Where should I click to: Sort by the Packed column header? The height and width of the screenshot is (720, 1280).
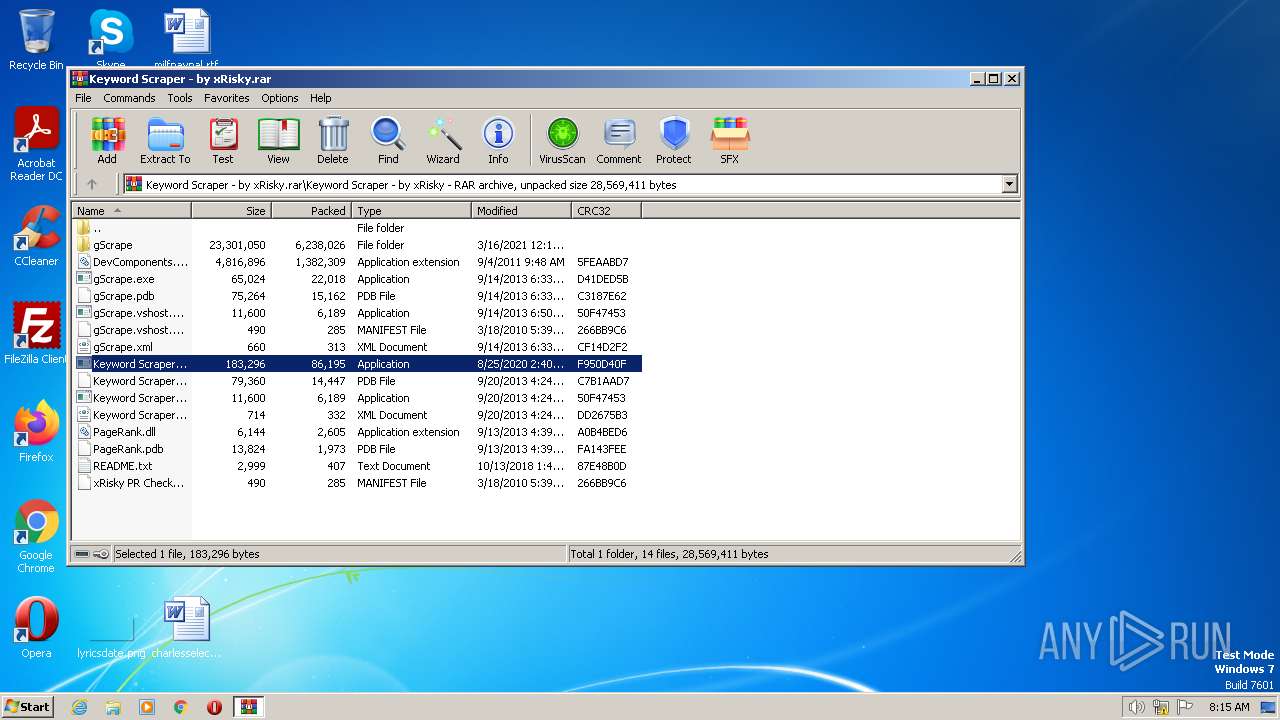pyautogui.click(x=311, y=211)
